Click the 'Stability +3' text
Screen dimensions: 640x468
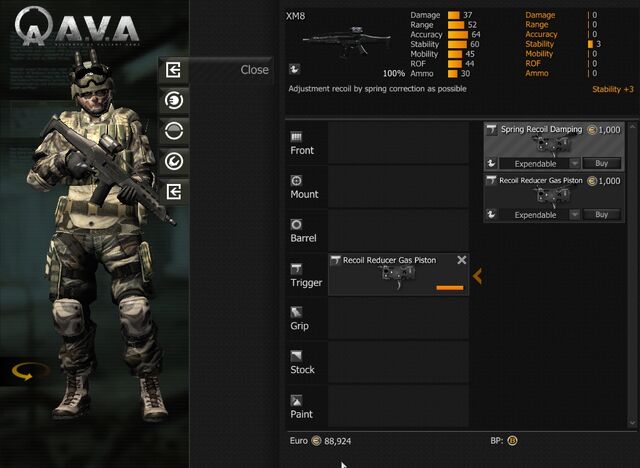pyautogui.click(x=613, y=89)
